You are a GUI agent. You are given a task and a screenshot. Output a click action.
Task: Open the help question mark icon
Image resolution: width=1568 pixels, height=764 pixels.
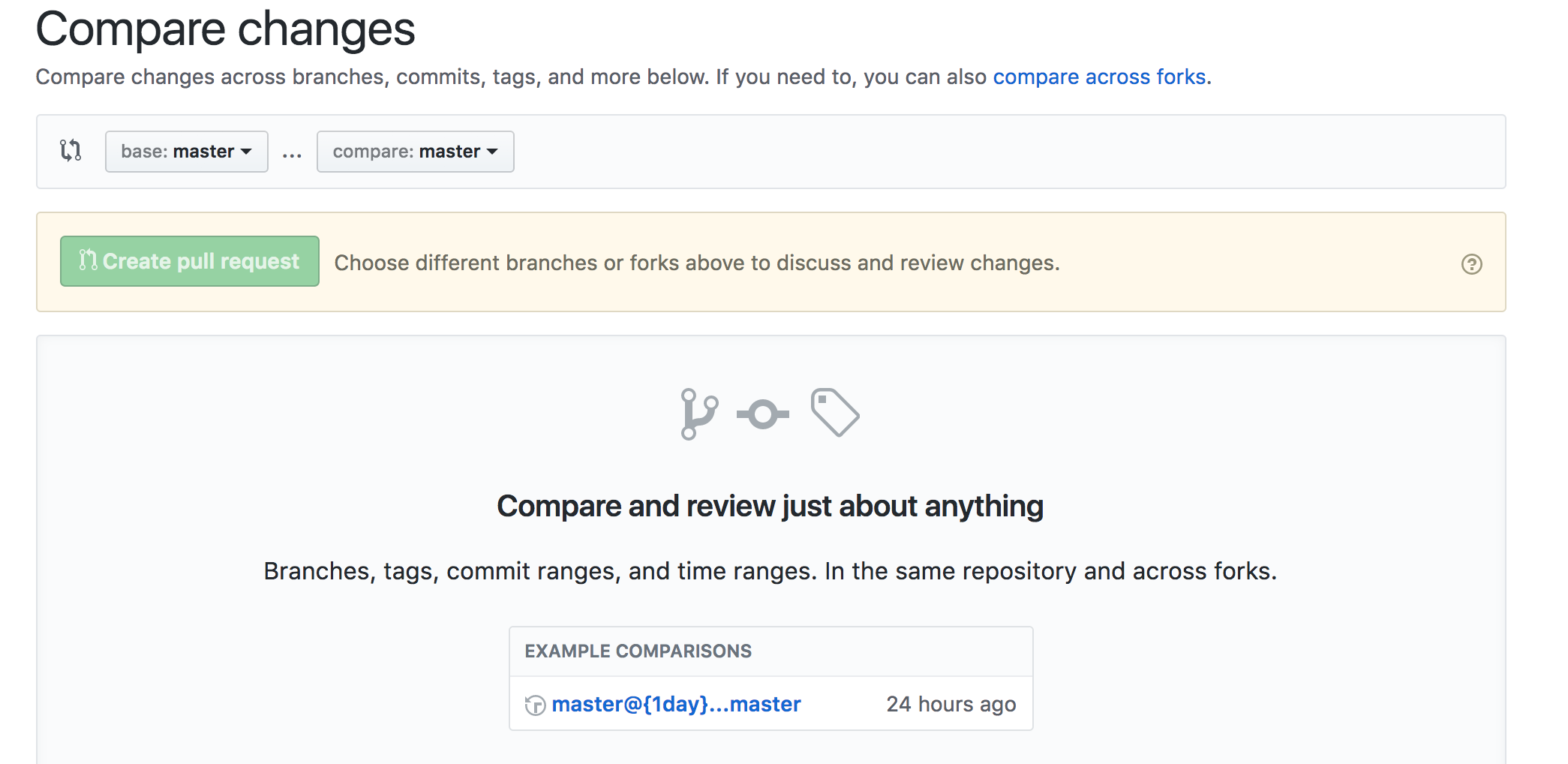(x=1471, y=264)
